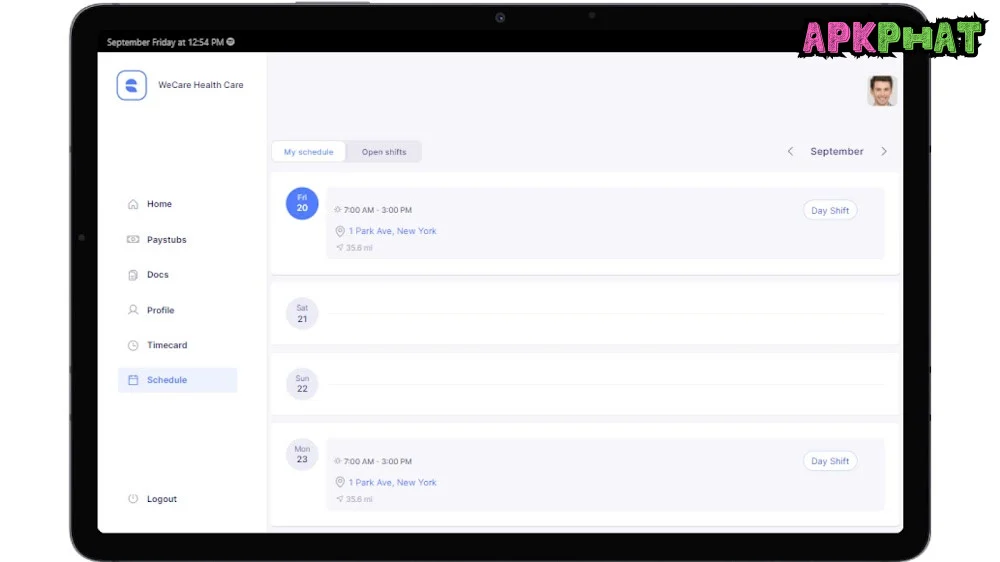This screenshot has height=562, width=1000.
Task: Select the My schedule tab
Action: pos(308,152)
